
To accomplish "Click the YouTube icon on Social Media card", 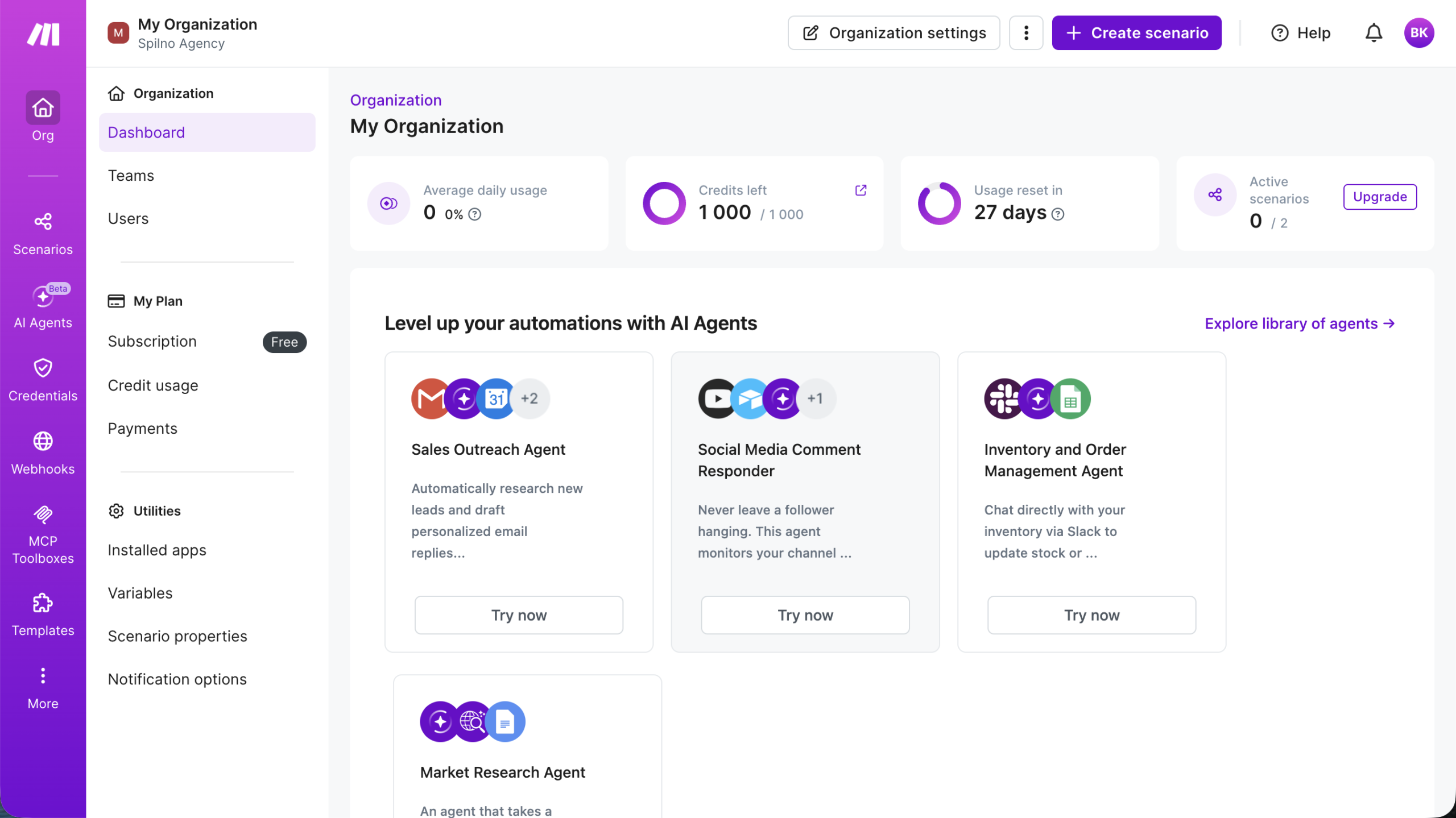I will [x=717, y=398].
